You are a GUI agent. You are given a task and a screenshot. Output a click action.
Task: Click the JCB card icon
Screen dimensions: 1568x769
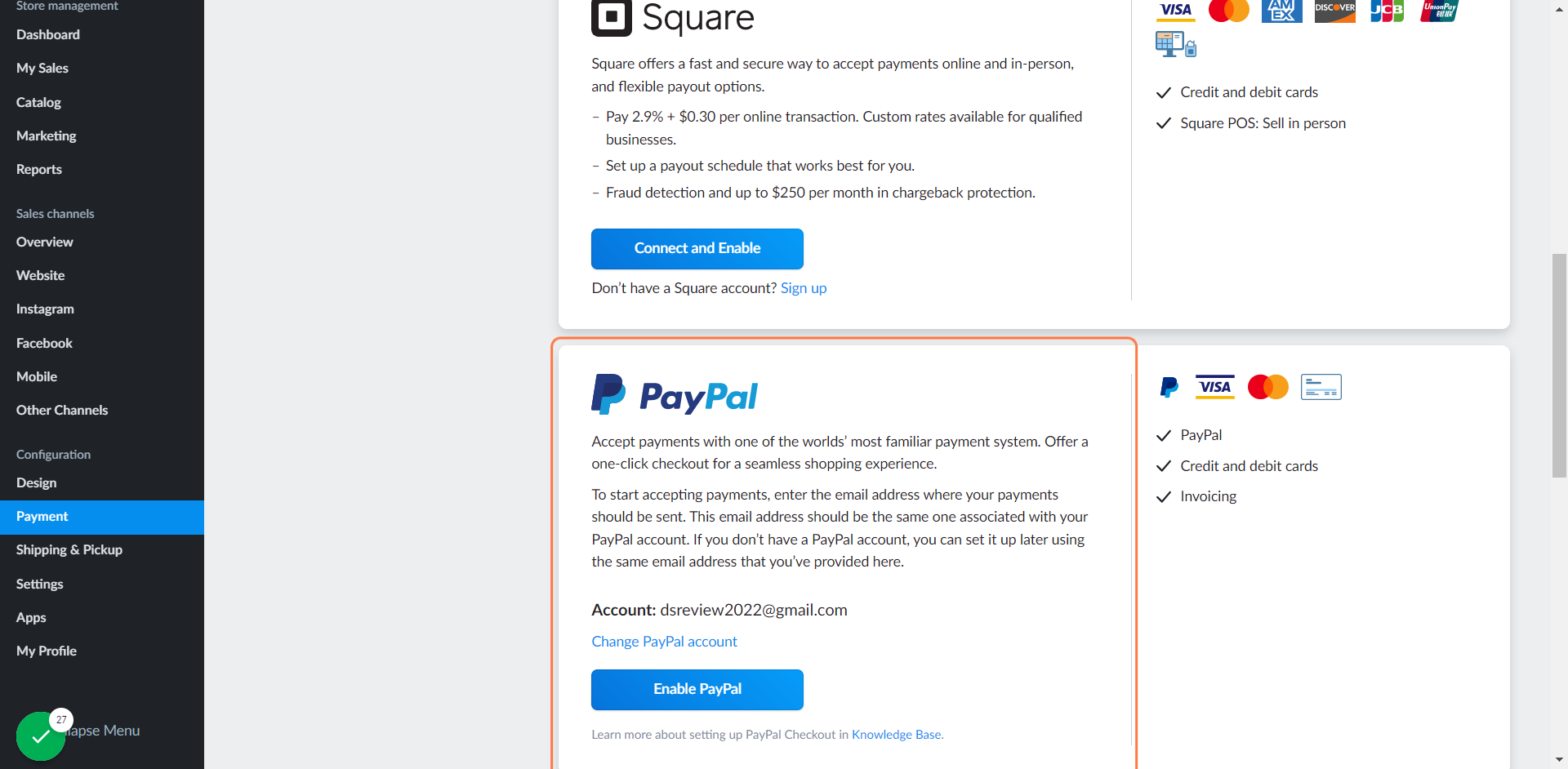[1387, 11]
